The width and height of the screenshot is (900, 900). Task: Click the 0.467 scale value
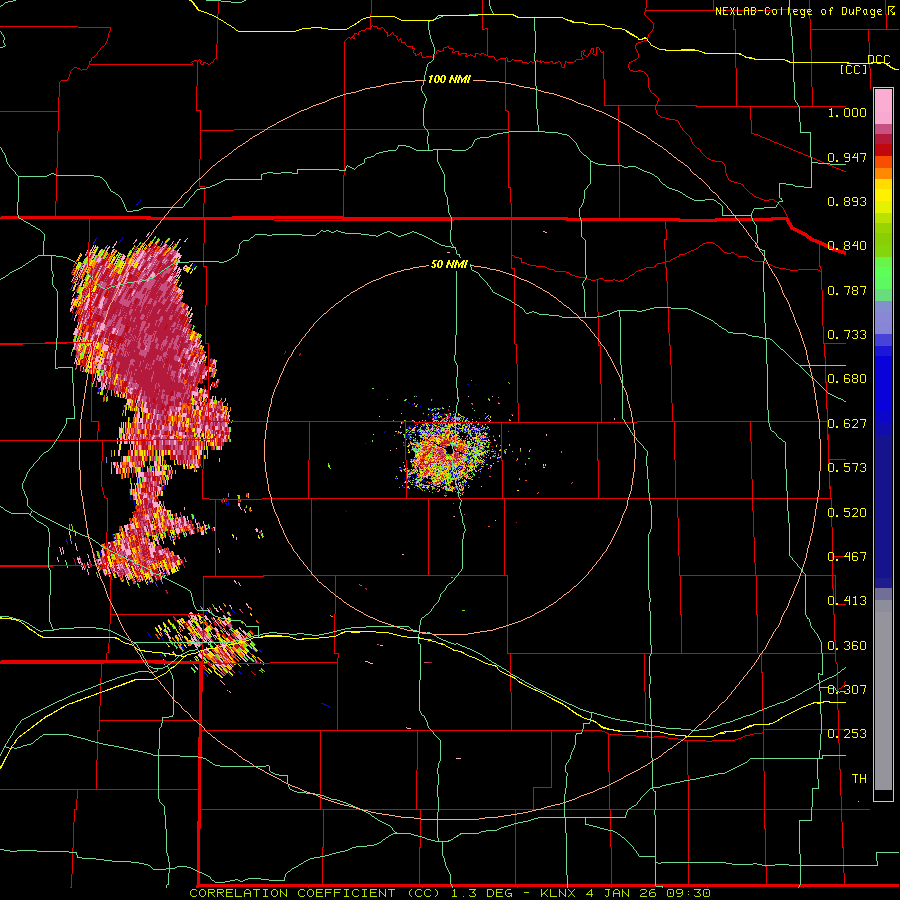pos(847,557)
